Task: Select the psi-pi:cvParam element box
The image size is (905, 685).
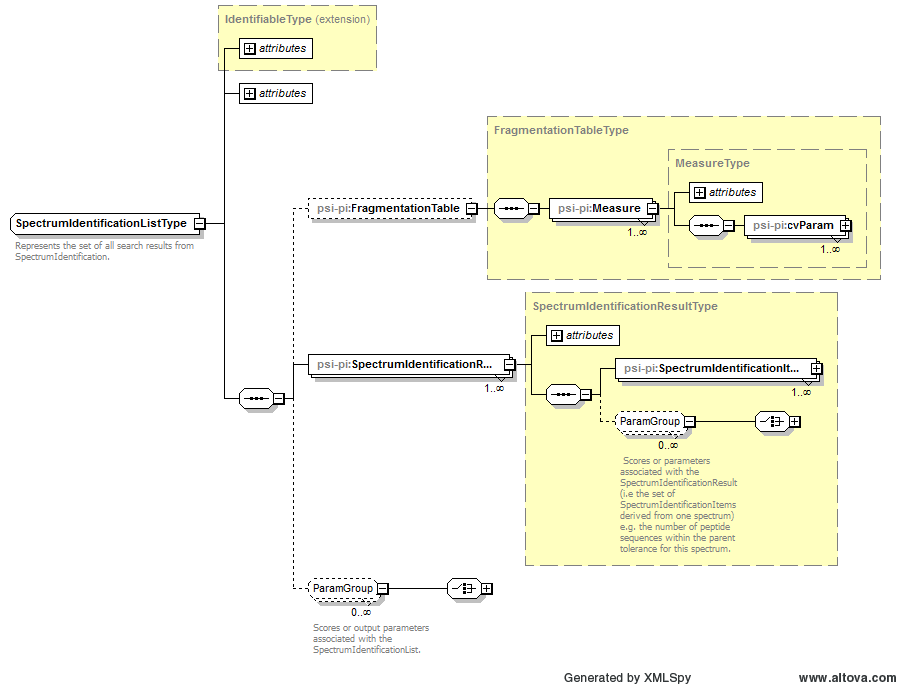Action: click(x=795, y=225)
